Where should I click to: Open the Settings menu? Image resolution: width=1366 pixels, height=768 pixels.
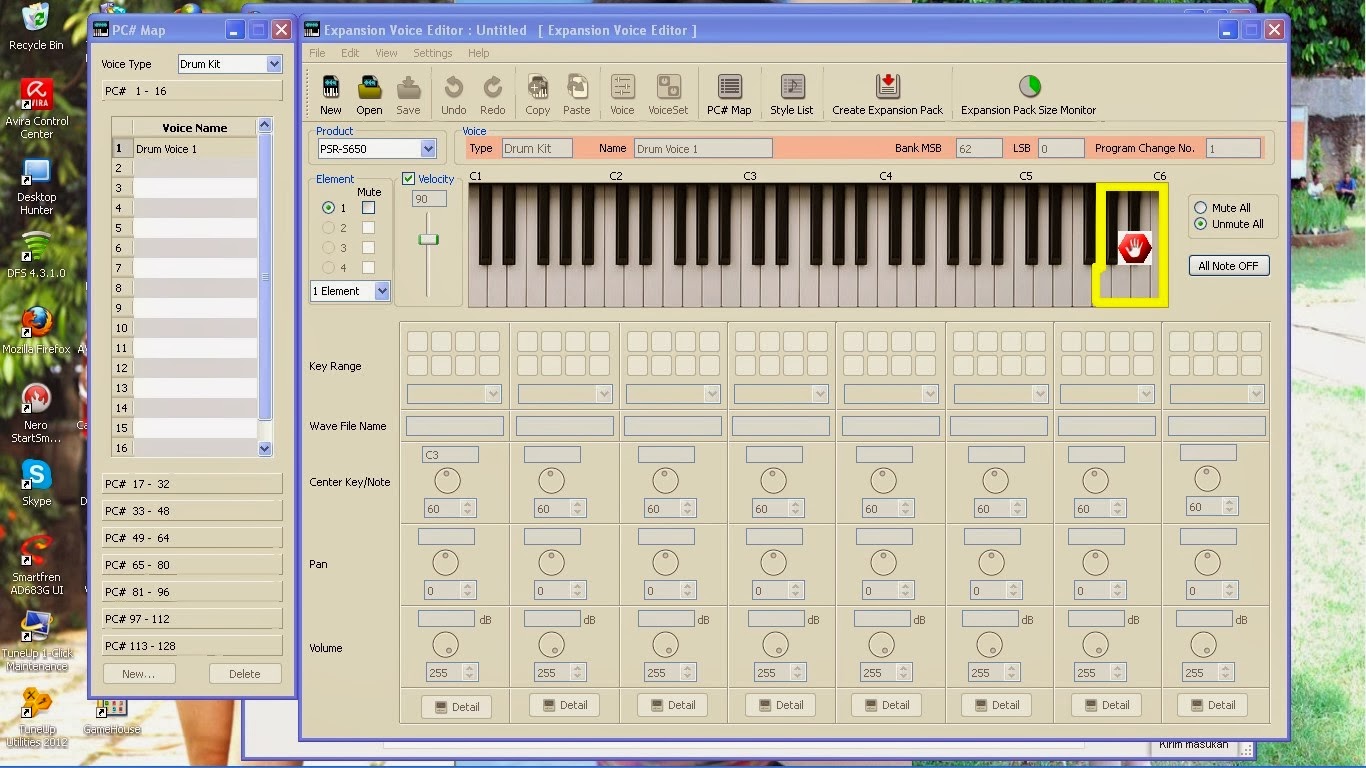tap(433, 53)
